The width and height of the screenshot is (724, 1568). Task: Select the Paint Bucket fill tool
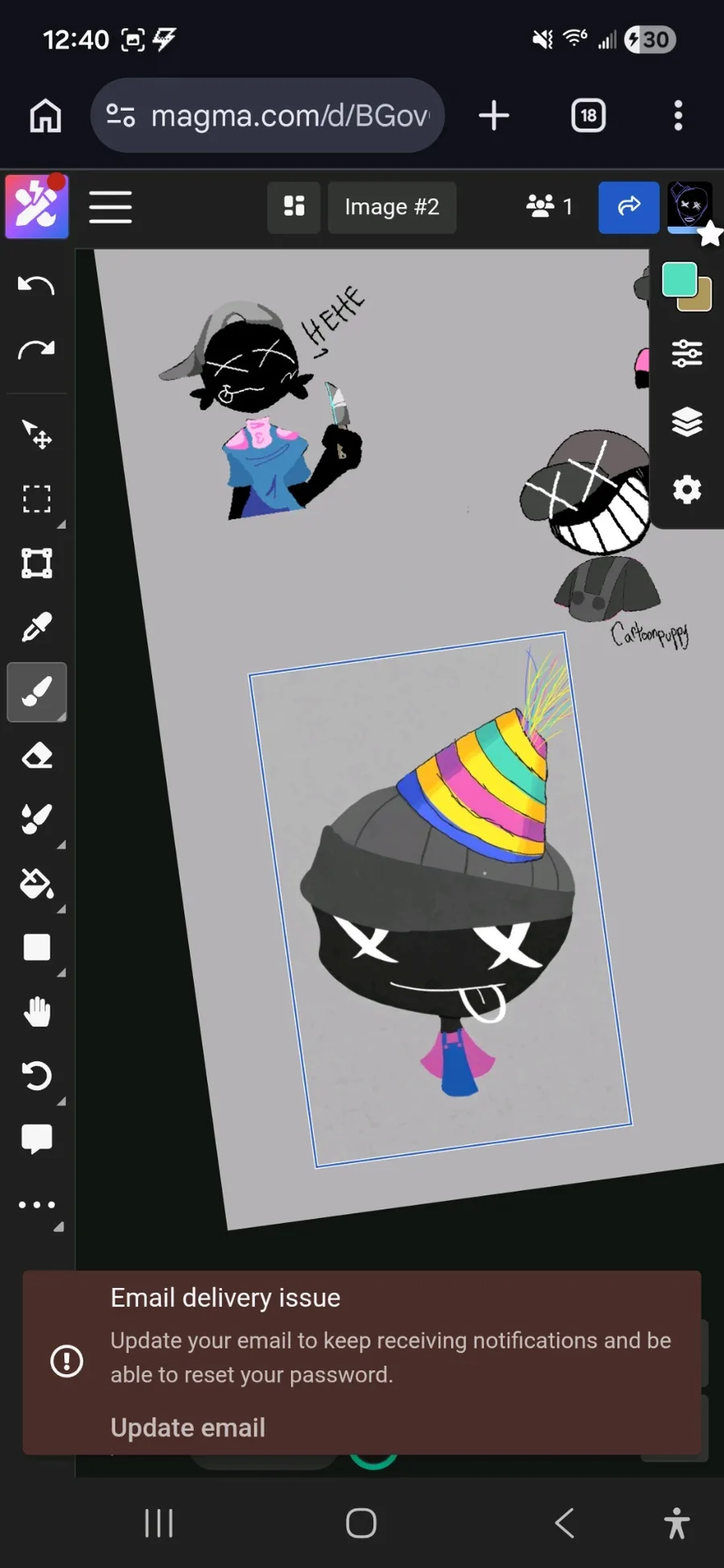pos(36,883)
